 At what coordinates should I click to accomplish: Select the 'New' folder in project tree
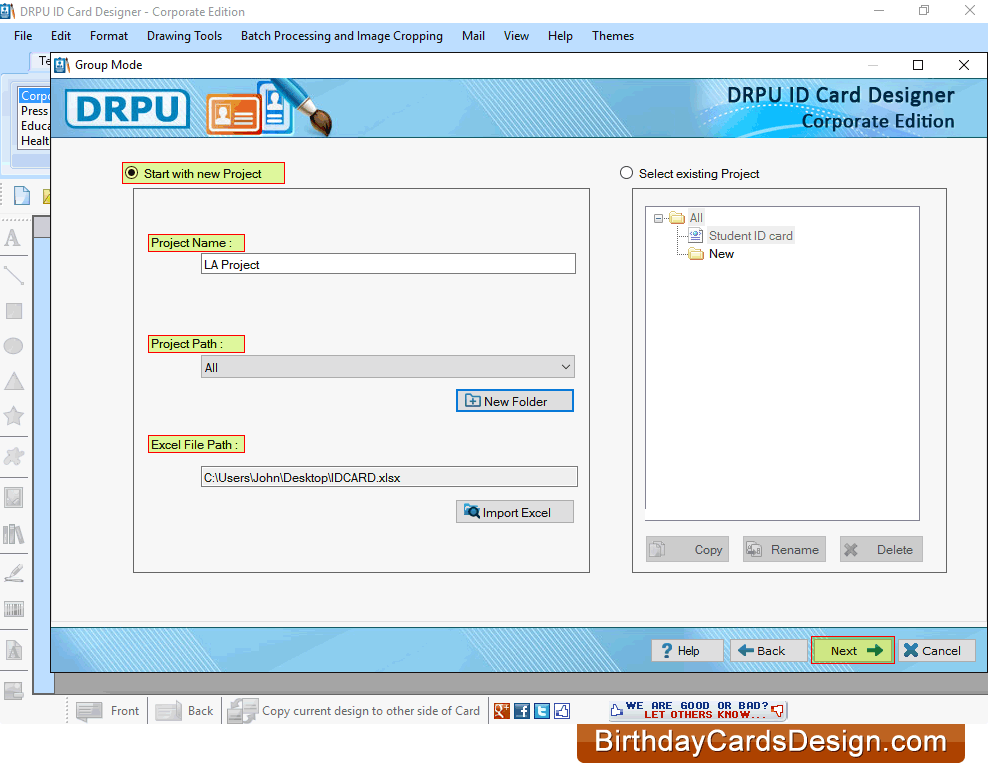pyautogui.click(x=721, y=254)
